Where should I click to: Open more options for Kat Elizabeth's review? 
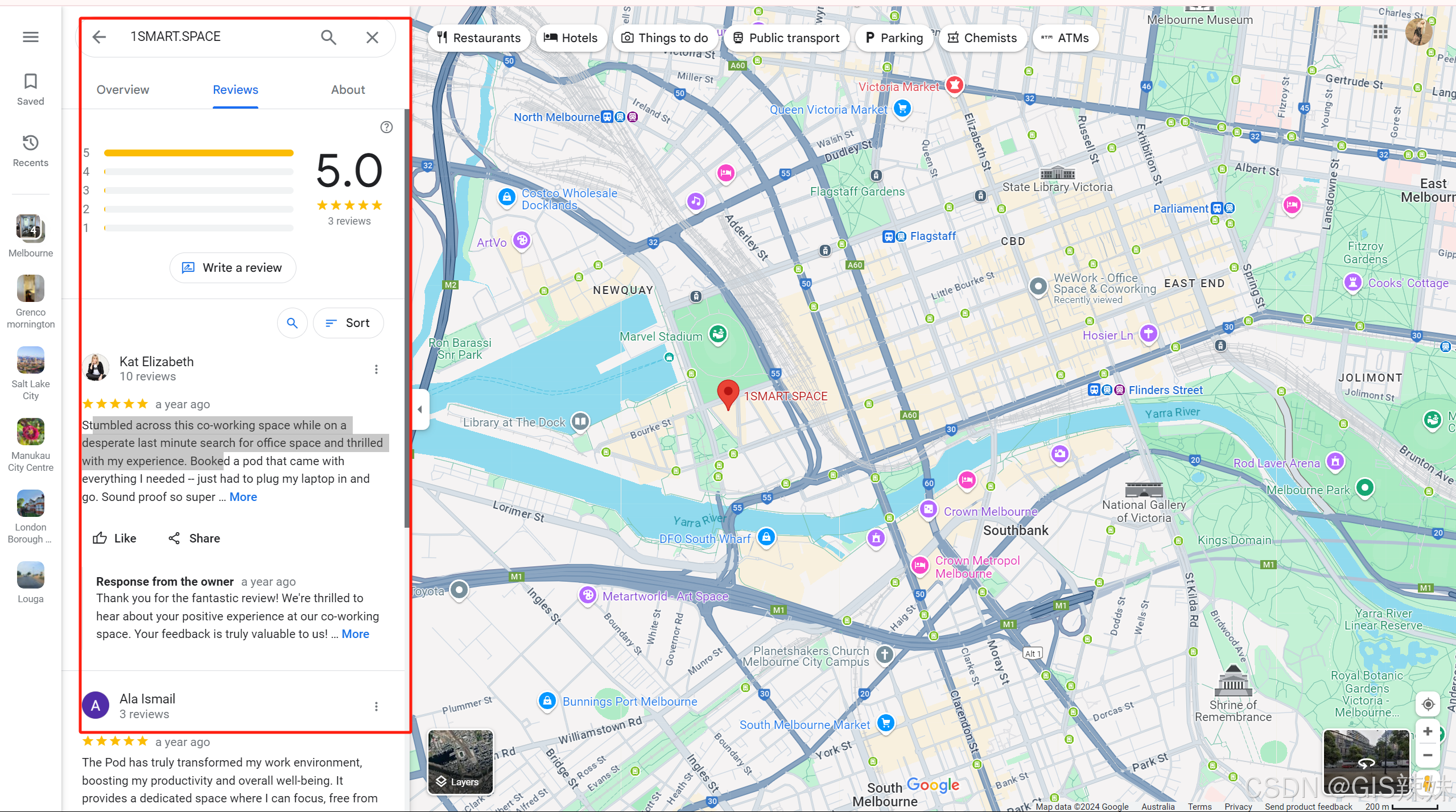[376, 369]
